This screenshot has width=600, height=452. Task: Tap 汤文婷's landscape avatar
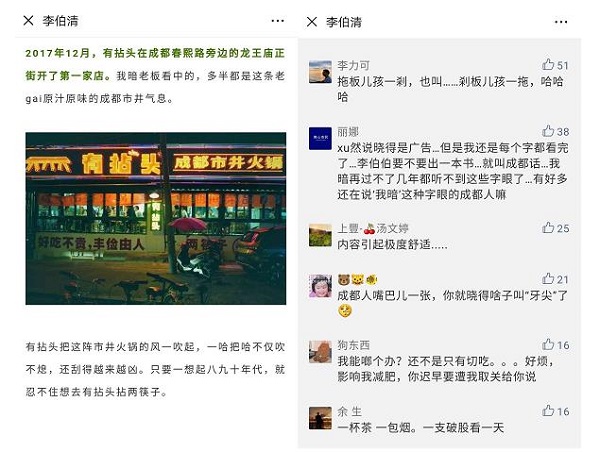[x=320, y=235]
